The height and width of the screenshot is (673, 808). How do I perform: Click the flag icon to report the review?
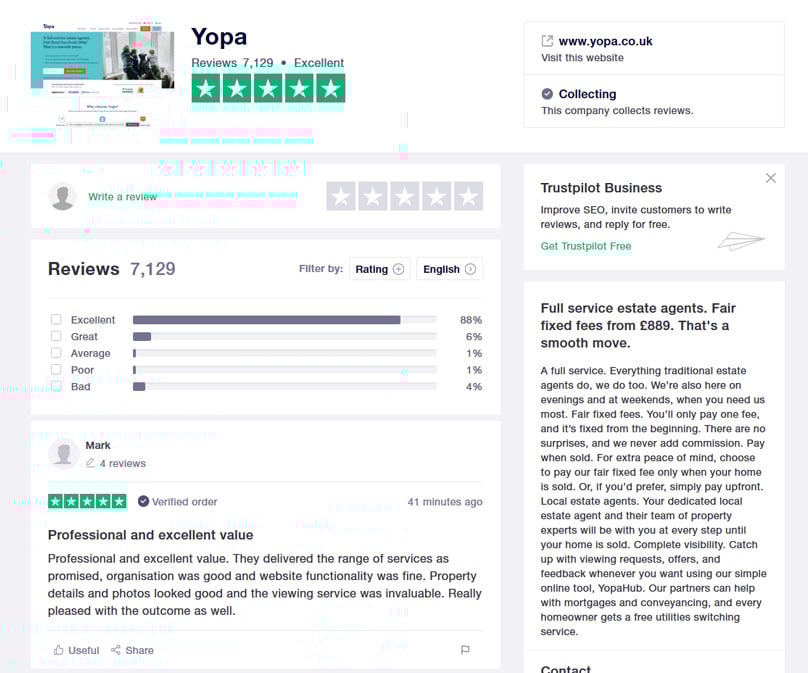coord(465,650)
